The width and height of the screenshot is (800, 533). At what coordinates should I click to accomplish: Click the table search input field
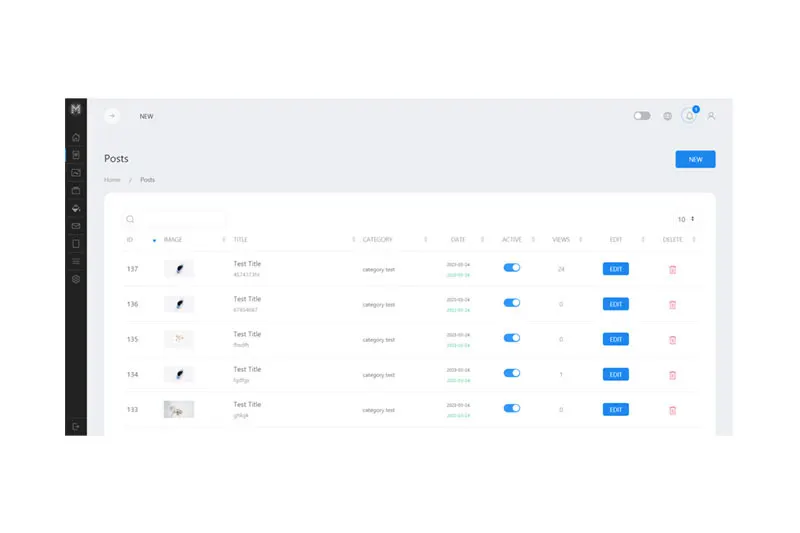pyautogui.click(x=180, y=219)
